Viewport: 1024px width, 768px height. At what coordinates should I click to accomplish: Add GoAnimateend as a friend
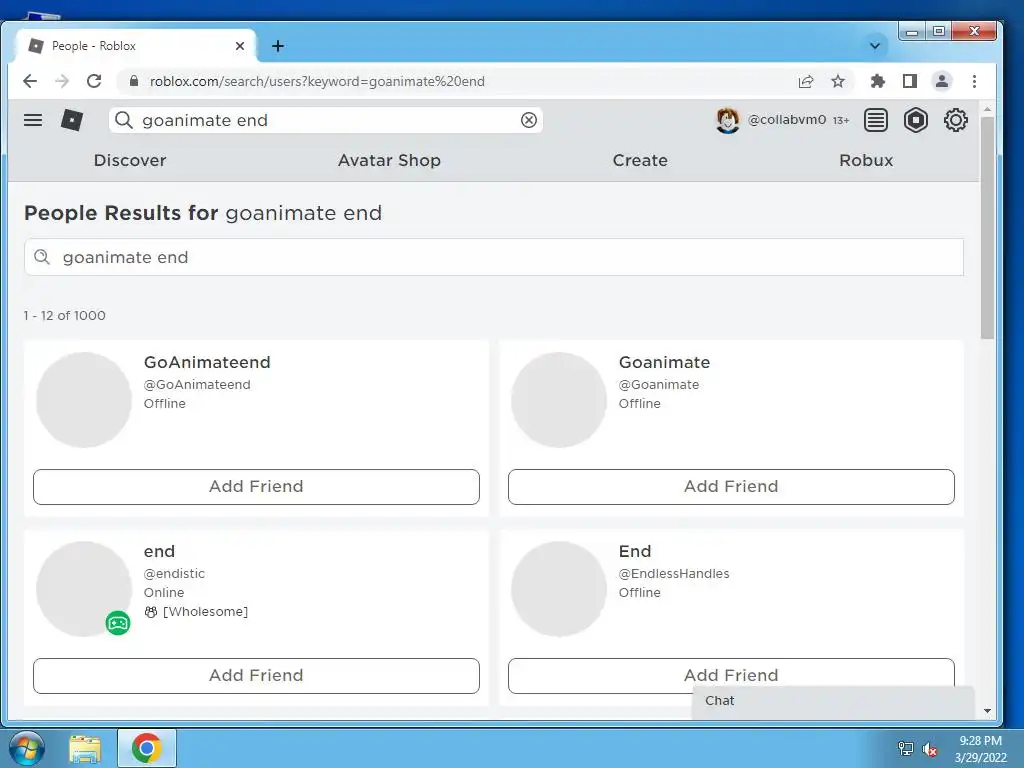click(x=256, y=487)
